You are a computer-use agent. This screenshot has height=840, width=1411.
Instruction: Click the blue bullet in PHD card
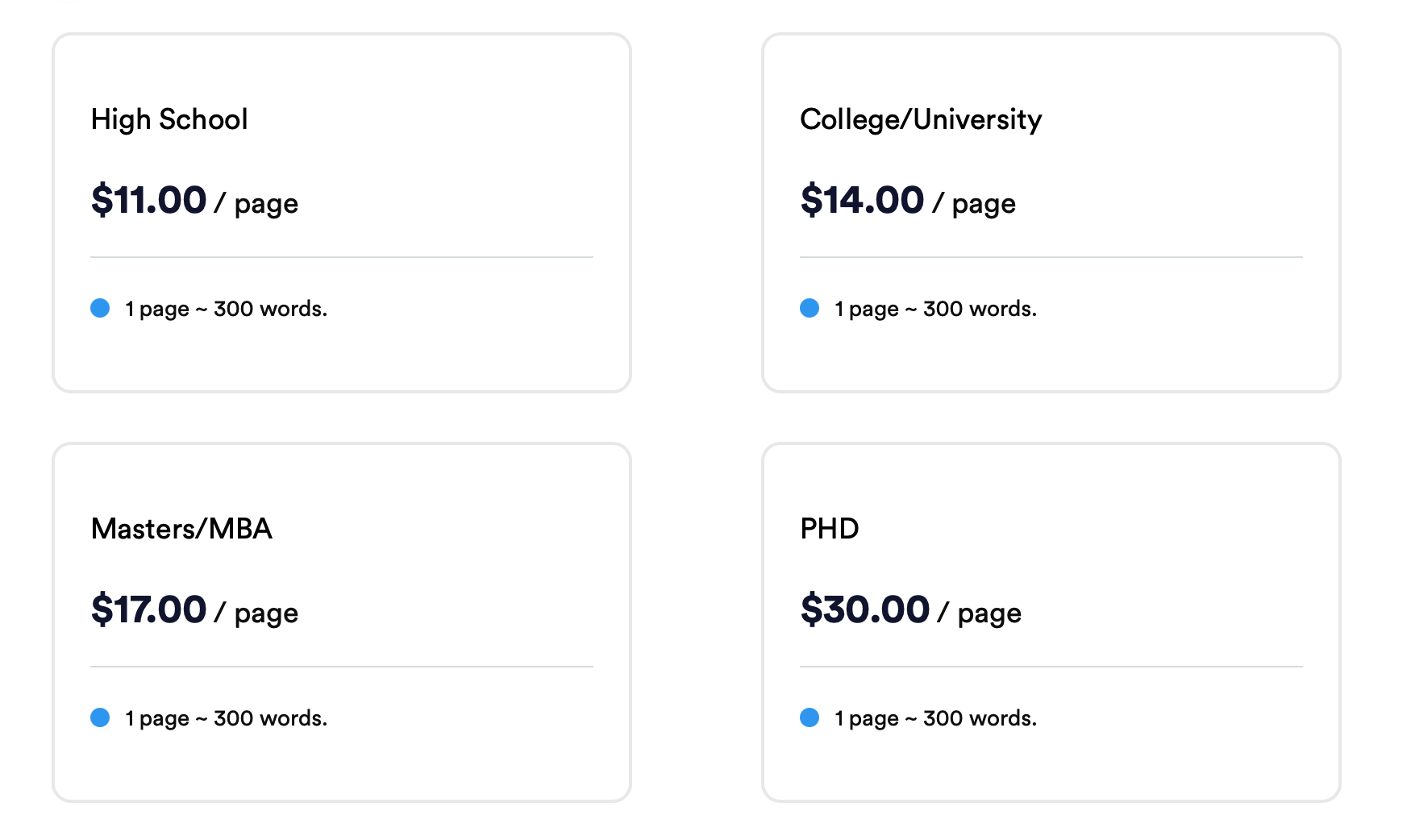(810, 717)
